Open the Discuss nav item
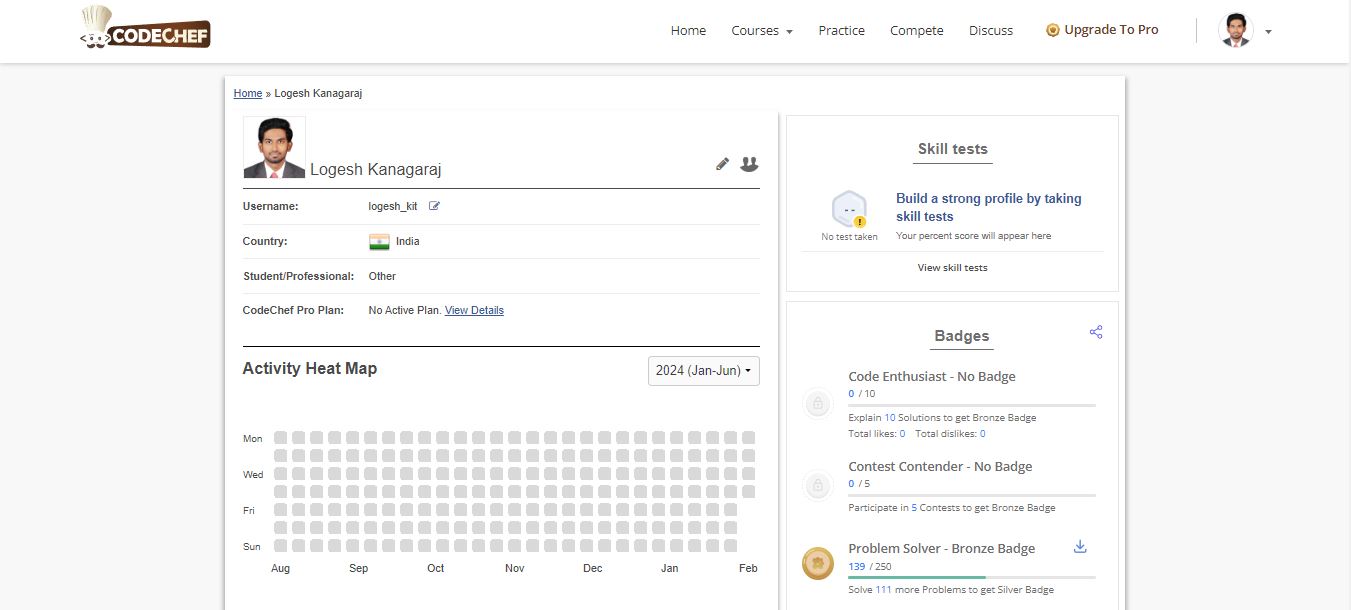 click(991, 31)
